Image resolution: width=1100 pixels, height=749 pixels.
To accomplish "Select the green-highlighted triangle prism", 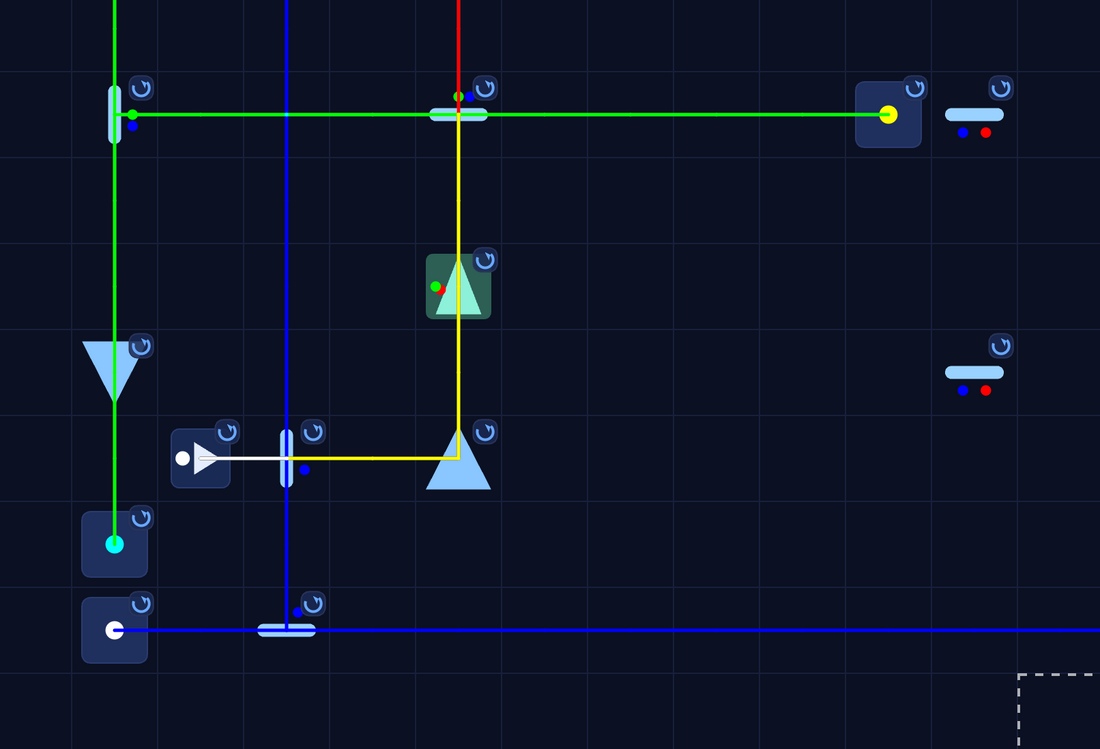I will pos(458,287).
